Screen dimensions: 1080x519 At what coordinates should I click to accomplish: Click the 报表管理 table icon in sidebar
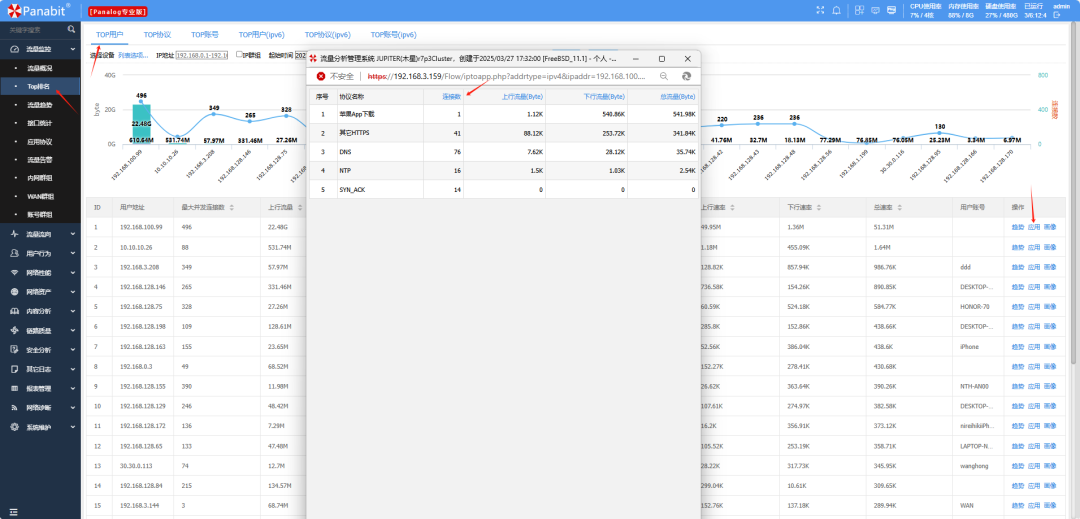click(14, 388)
